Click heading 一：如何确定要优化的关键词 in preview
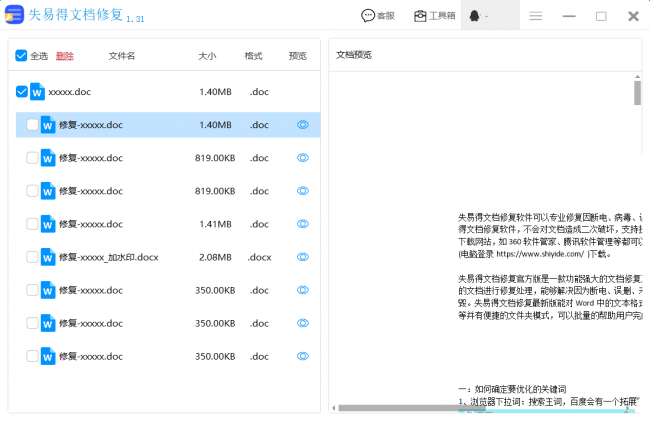The image size is (650, 421). (512, 389)
